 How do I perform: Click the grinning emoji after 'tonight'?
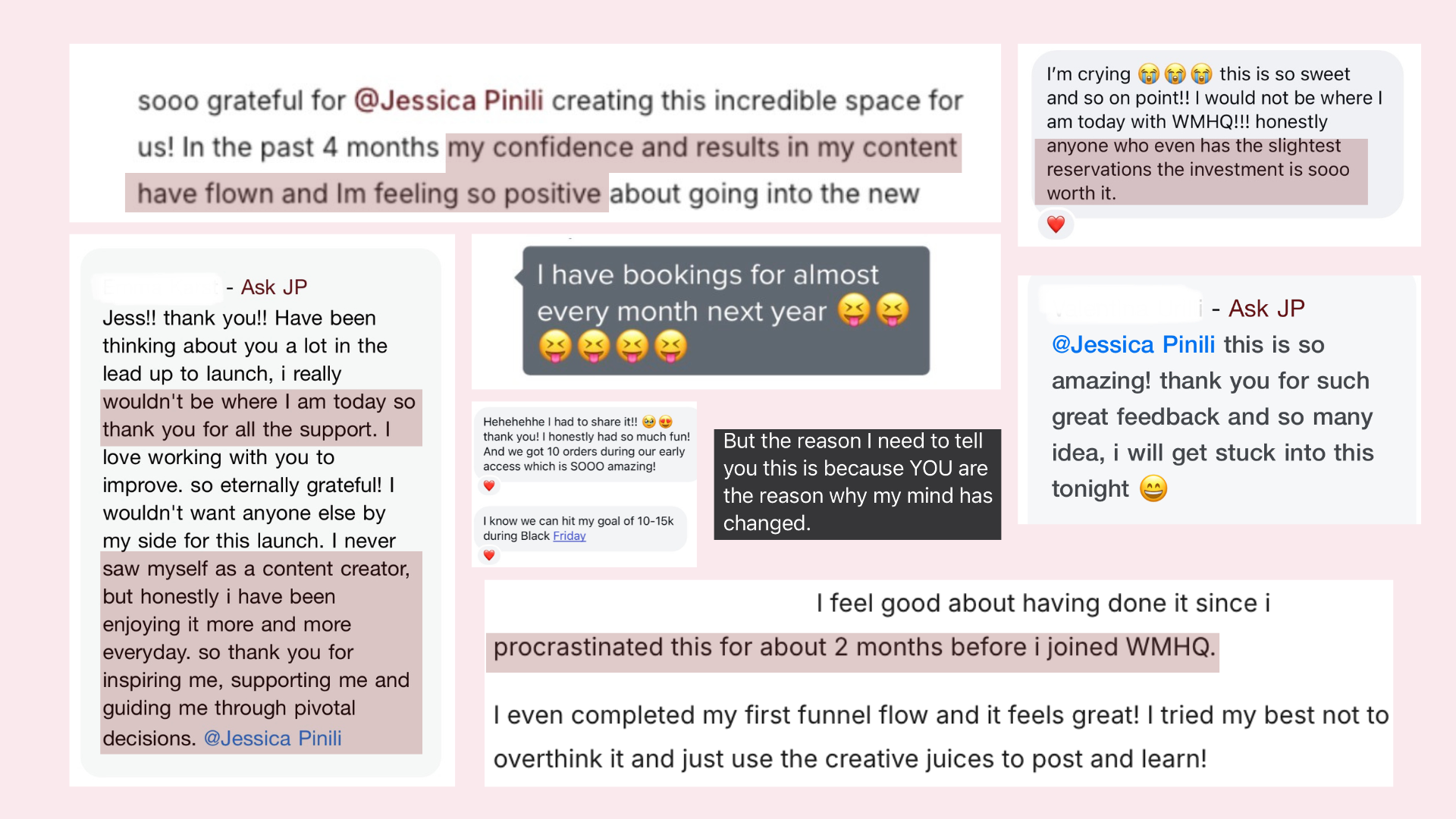point(1153,488)
